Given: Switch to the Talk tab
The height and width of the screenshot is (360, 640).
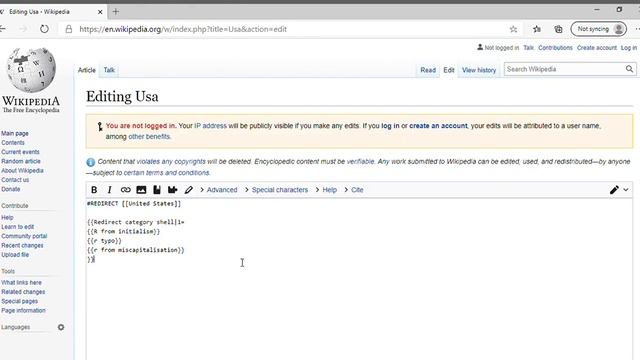Looking at the screenshot, I should [109, 70].
